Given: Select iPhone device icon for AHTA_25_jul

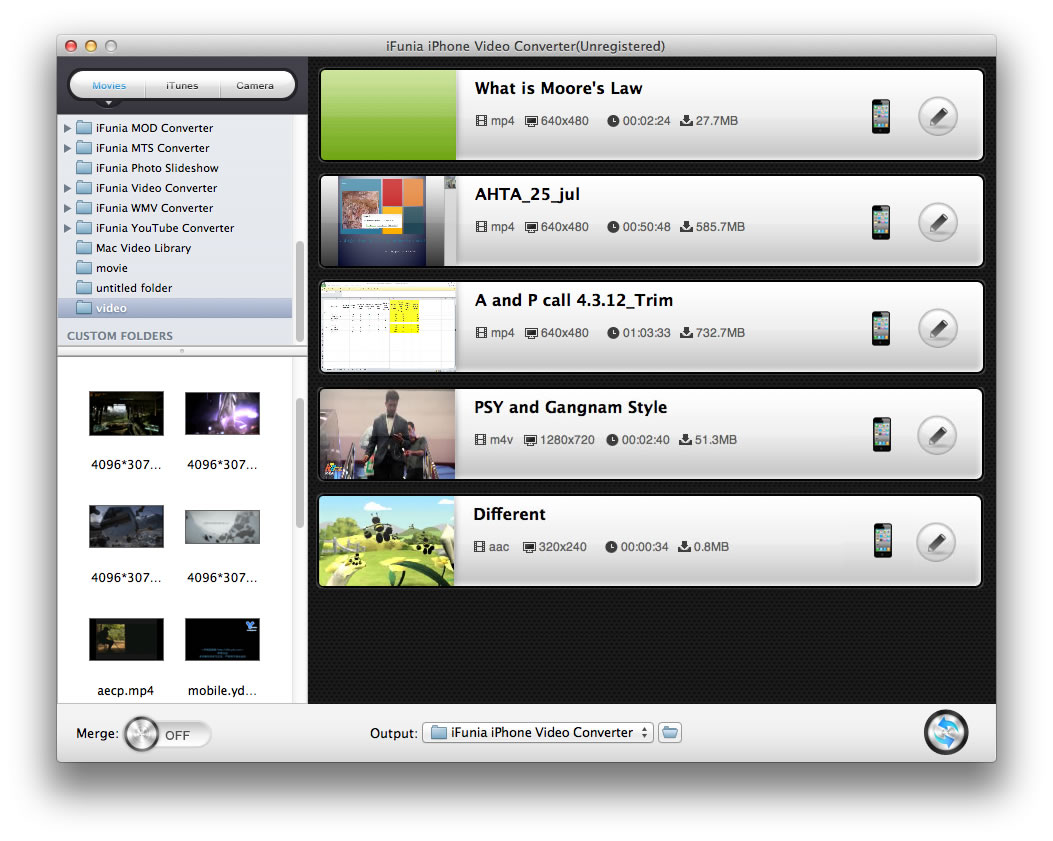Looking at the screenshot, I should (x=880, y=222).
